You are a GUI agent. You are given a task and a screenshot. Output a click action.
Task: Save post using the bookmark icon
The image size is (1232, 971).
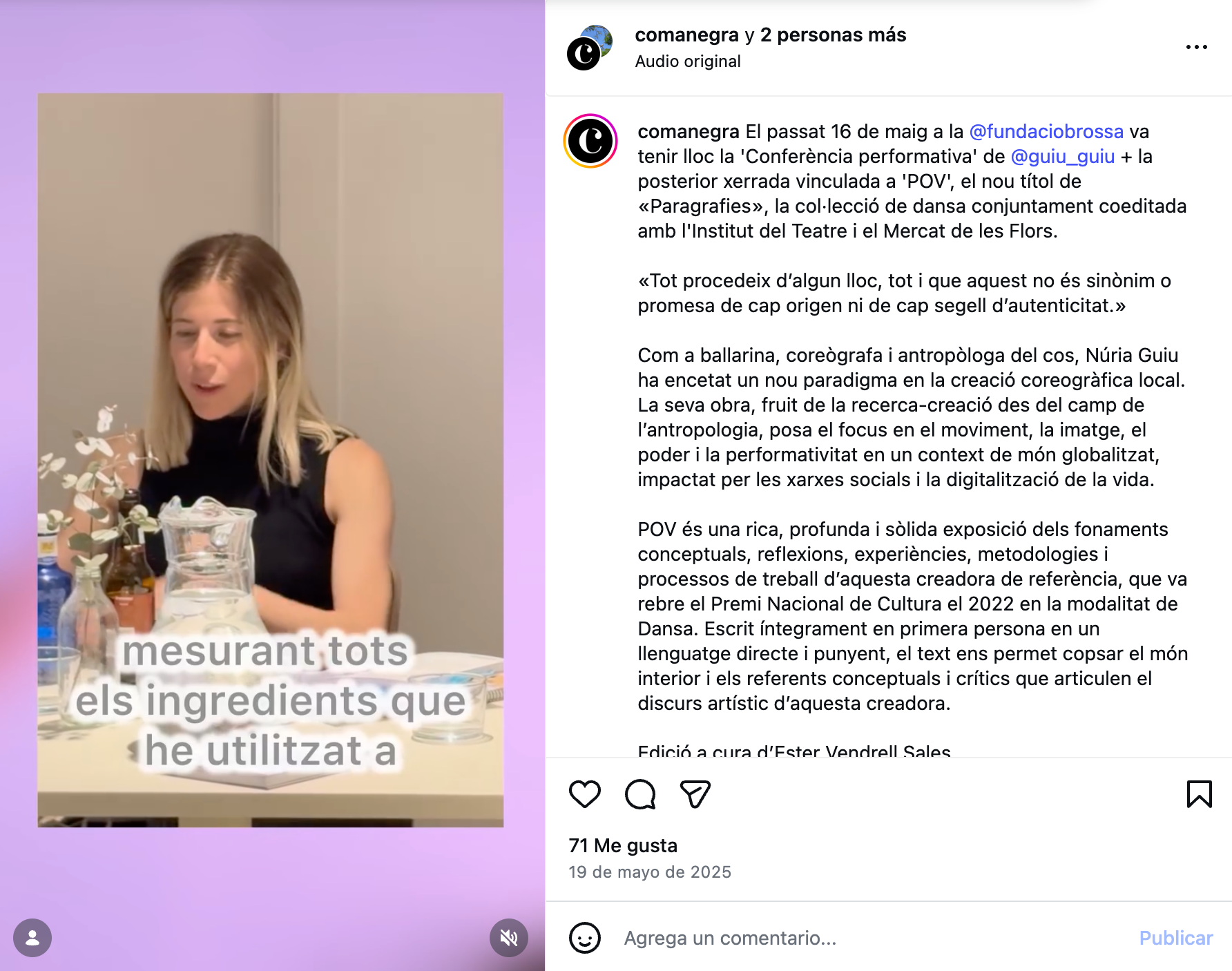(x=1200, y=794)
